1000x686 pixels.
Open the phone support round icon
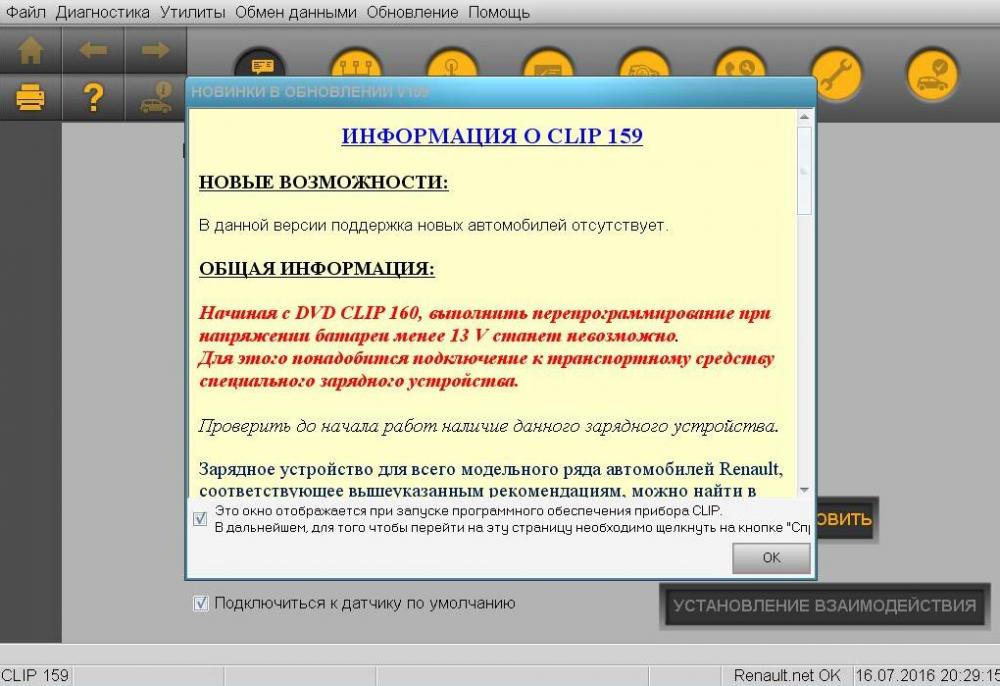[x=740, y=64]
